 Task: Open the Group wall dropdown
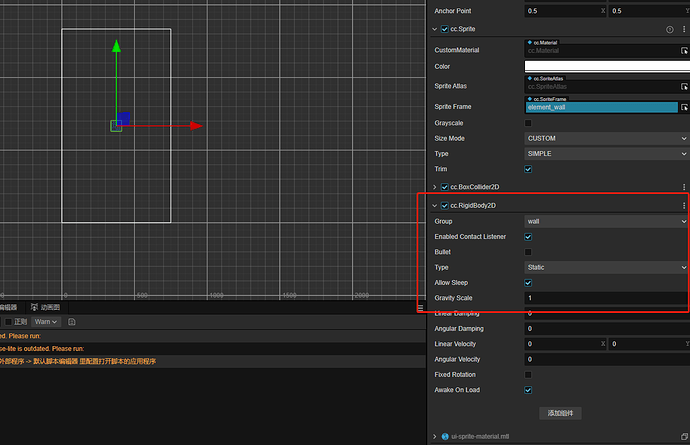tap(607, 221)
